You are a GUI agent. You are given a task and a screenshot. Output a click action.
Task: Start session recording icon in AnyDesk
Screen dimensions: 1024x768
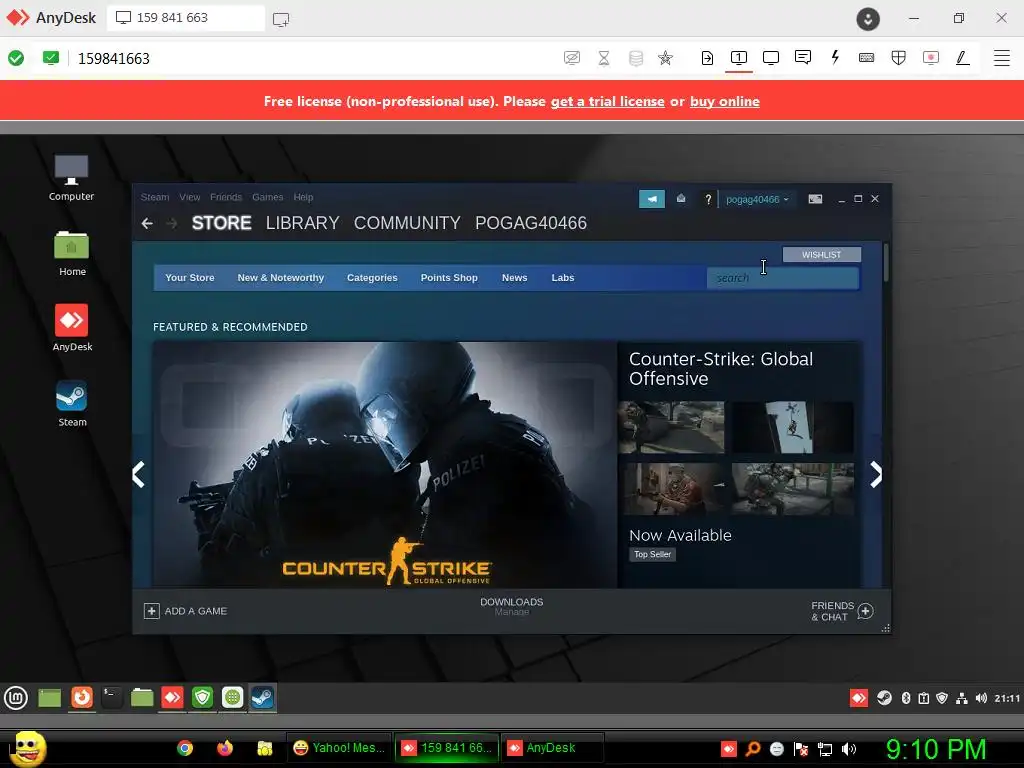931,58
